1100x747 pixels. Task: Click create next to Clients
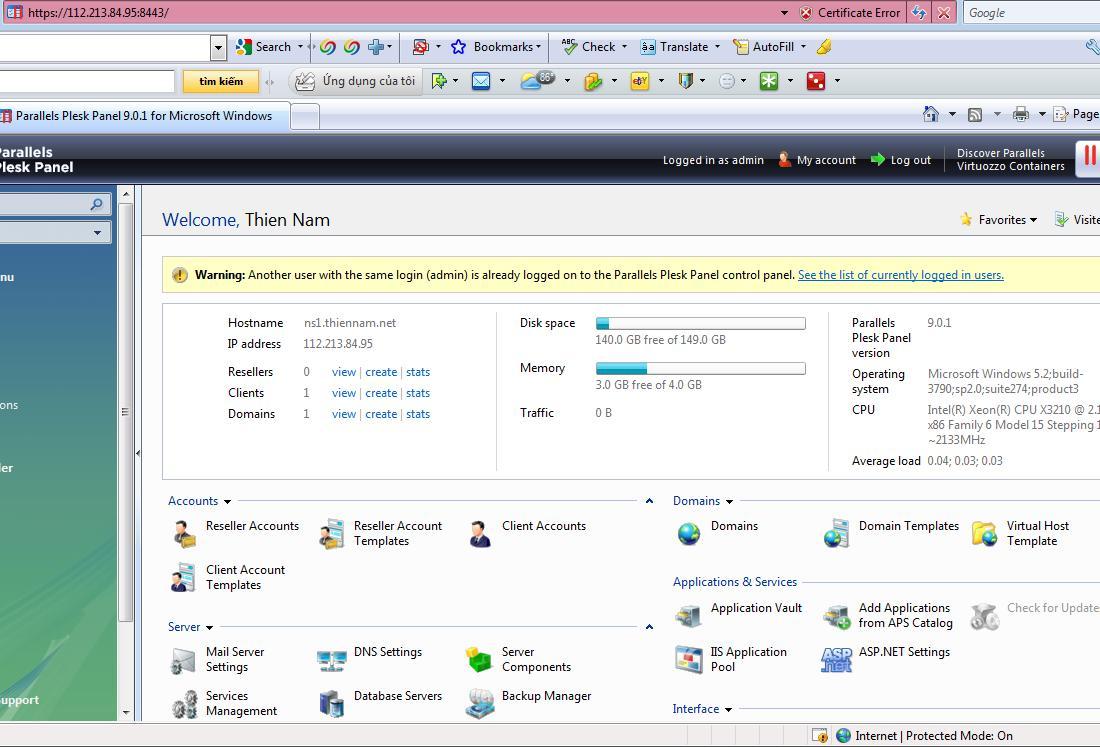click(x=381, y=393)
